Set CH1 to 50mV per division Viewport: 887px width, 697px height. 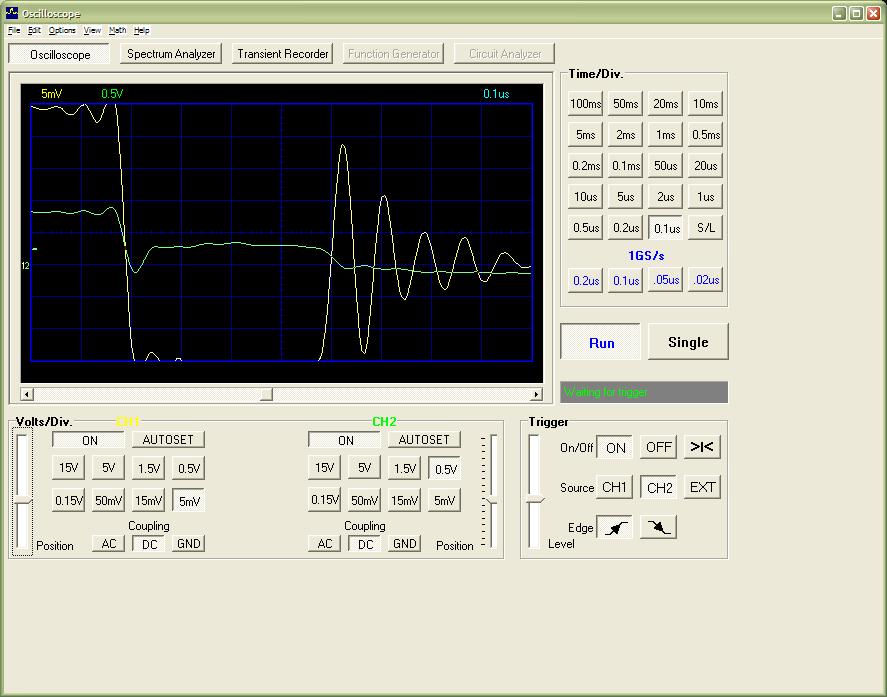108,500
